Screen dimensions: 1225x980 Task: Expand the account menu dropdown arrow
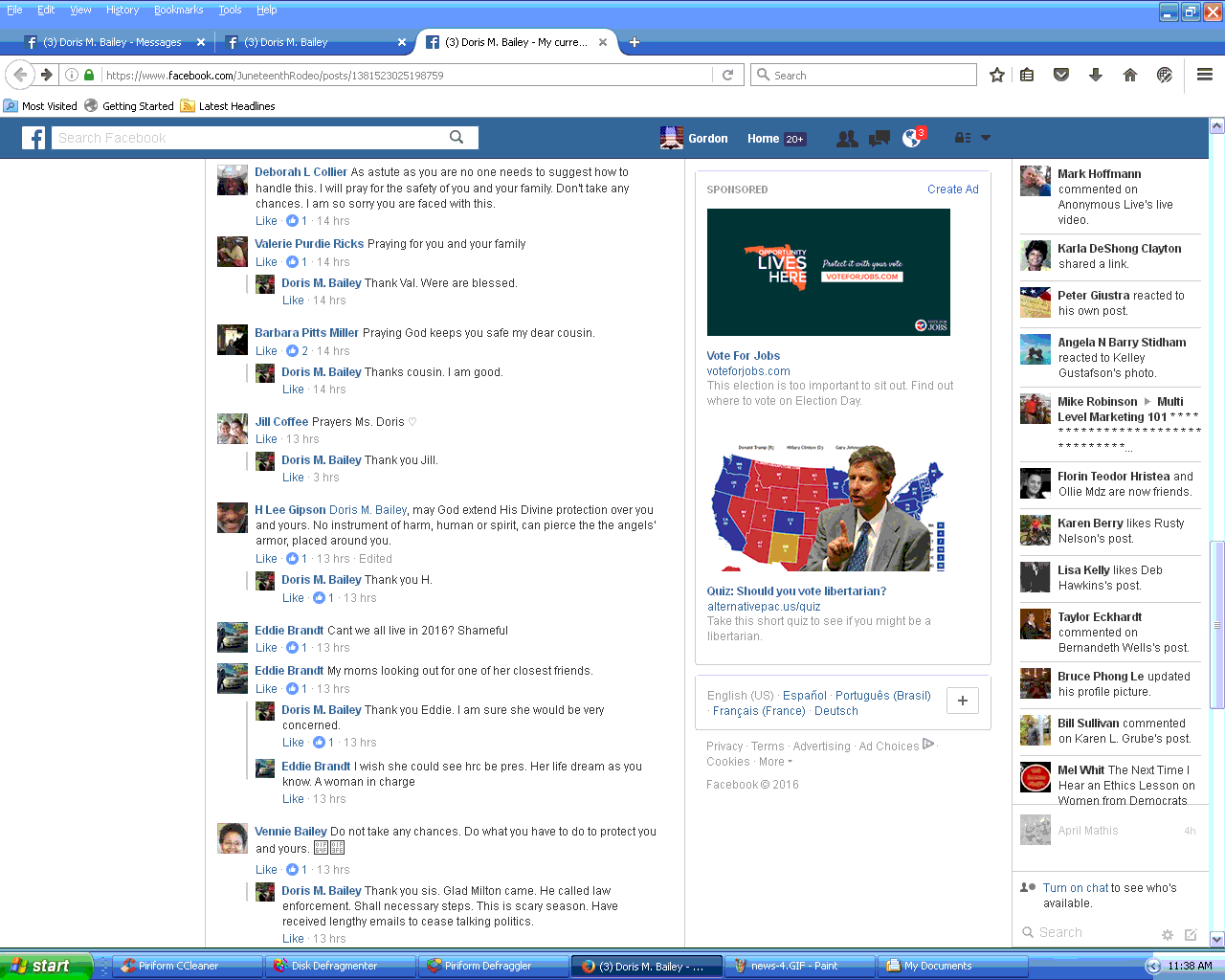[x=986, y=139]
